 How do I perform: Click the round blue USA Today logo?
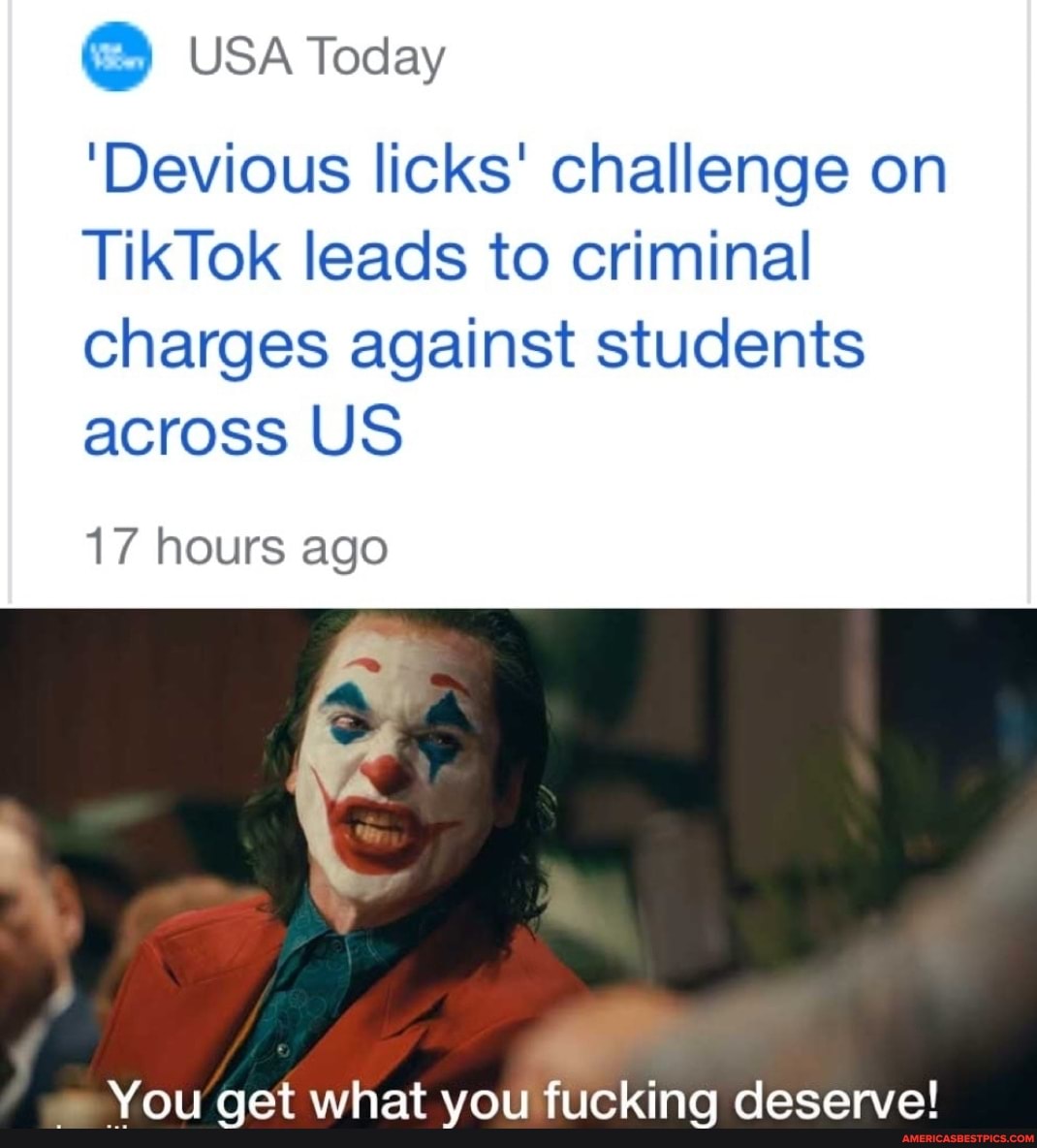116,56
